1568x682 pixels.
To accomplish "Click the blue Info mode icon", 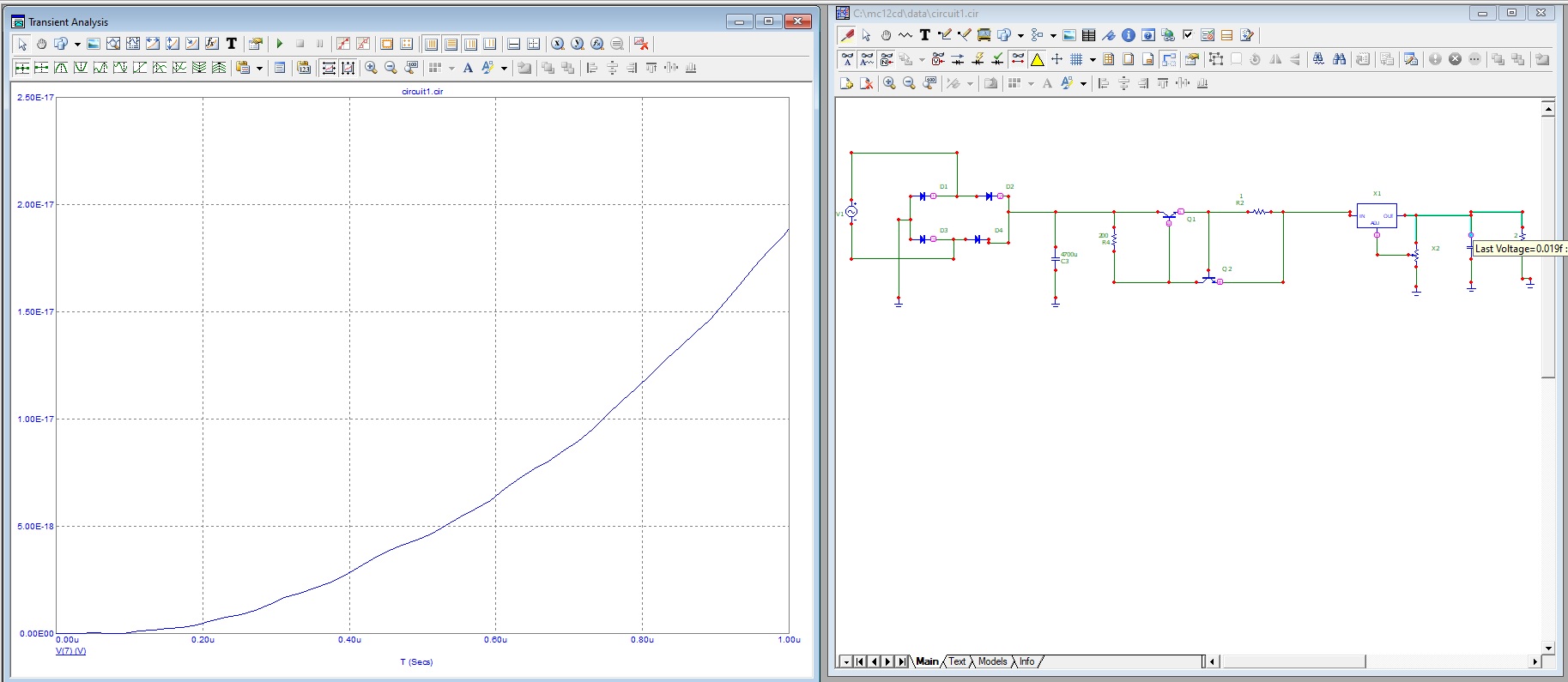I will (x=1128, y=35).
